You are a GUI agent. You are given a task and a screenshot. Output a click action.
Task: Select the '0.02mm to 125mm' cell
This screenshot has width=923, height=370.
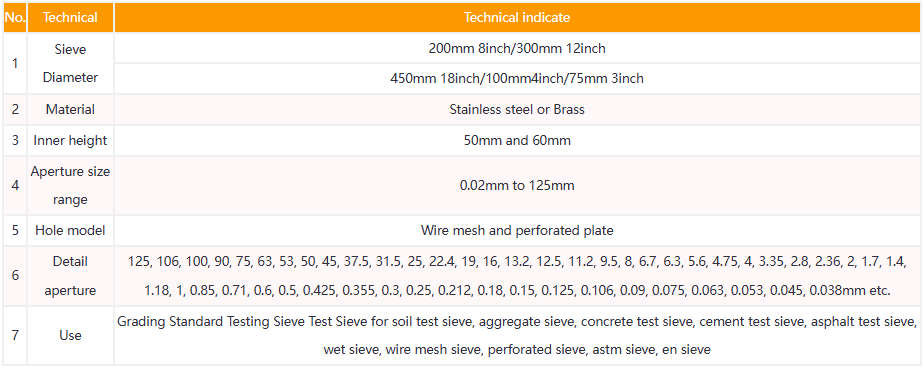point(517,185)
